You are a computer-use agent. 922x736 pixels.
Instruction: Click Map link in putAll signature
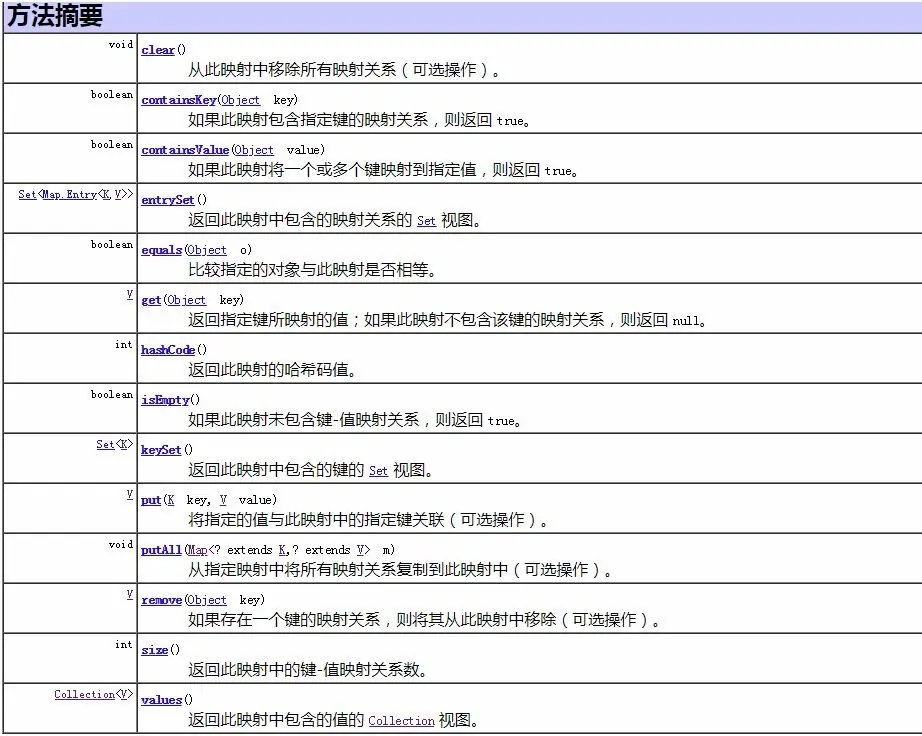coord(198,550)
